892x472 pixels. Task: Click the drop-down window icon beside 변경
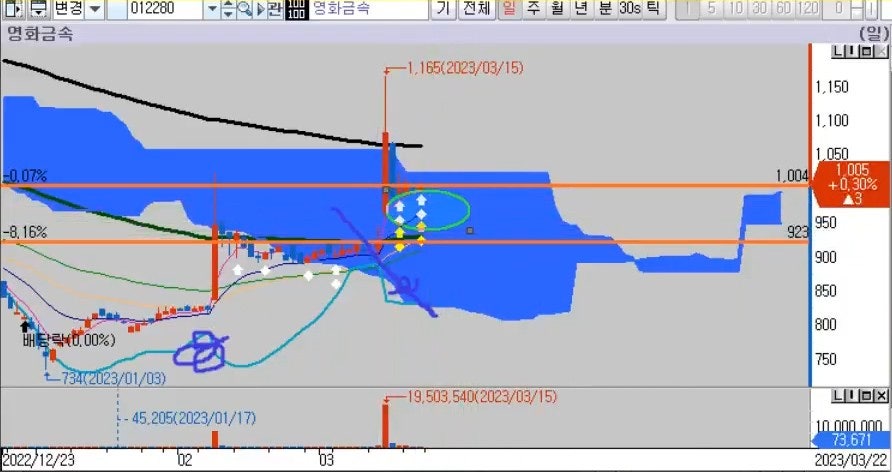(x=39, y=9)
